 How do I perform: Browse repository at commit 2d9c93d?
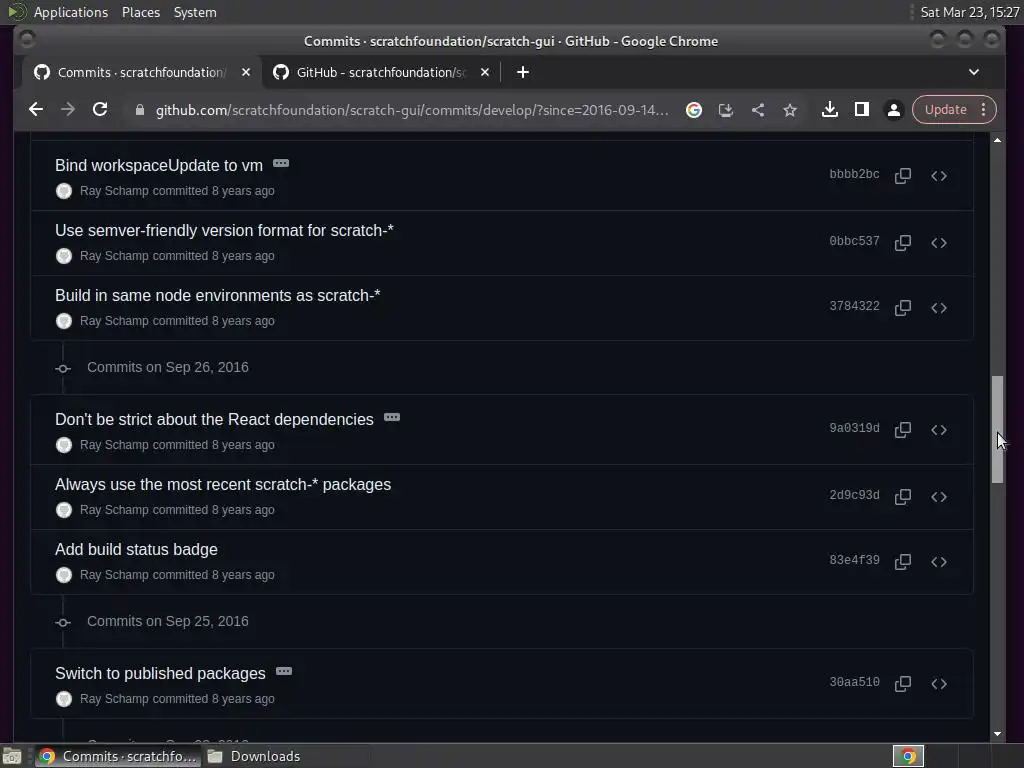point(938,496)
